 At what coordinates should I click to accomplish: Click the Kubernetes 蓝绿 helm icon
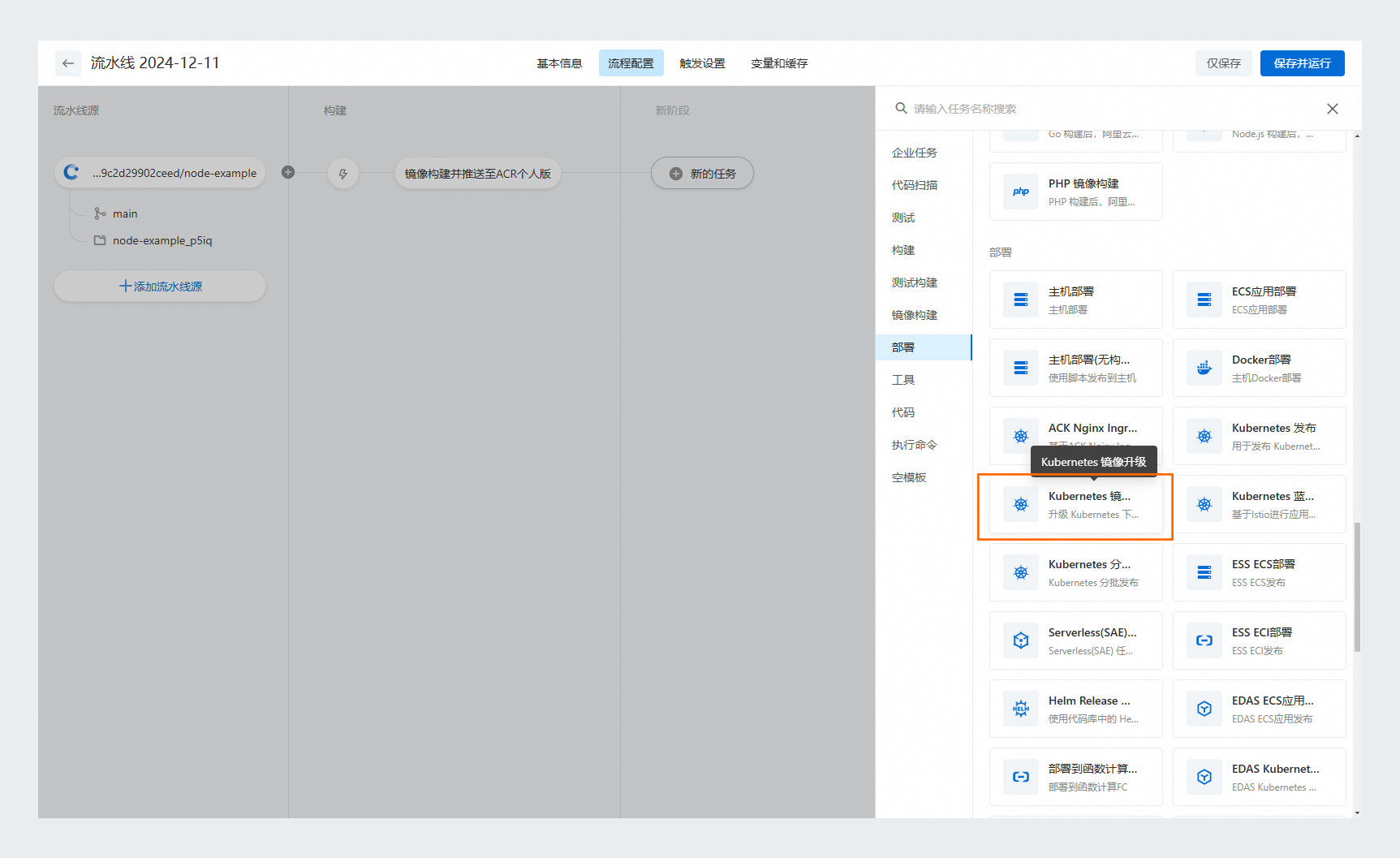[x=1204, y=504]
